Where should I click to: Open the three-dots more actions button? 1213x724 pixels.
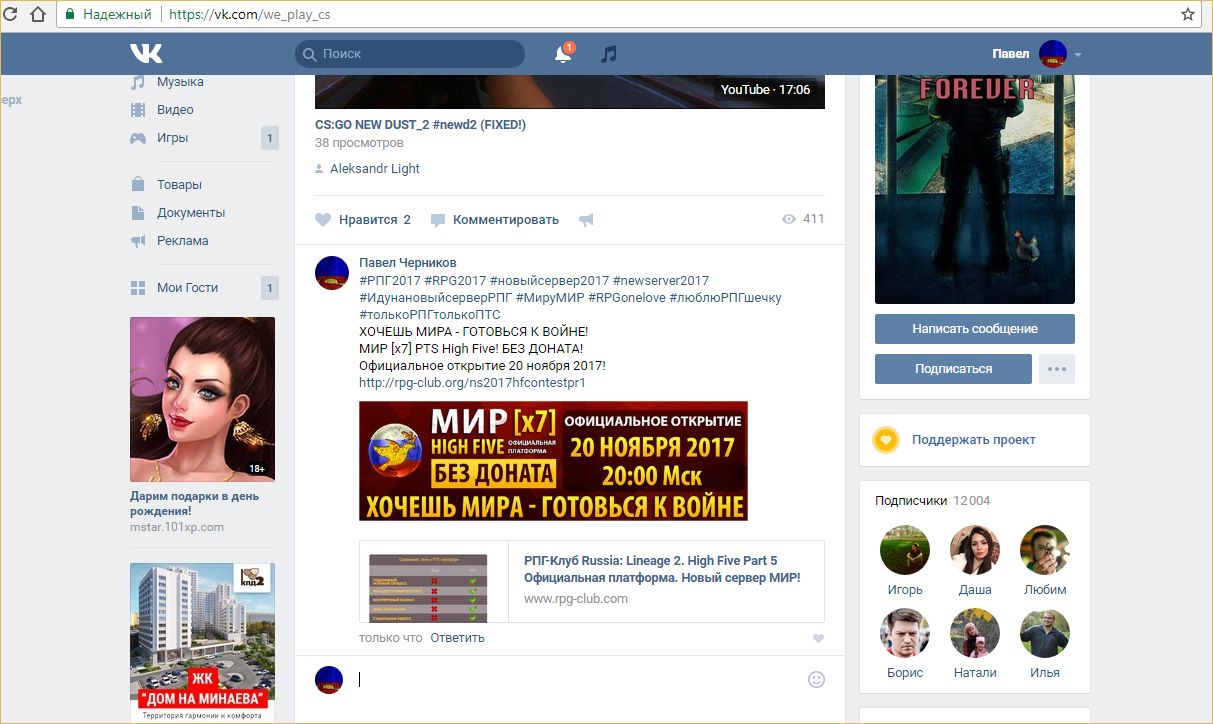click(x=1057, y=369)
